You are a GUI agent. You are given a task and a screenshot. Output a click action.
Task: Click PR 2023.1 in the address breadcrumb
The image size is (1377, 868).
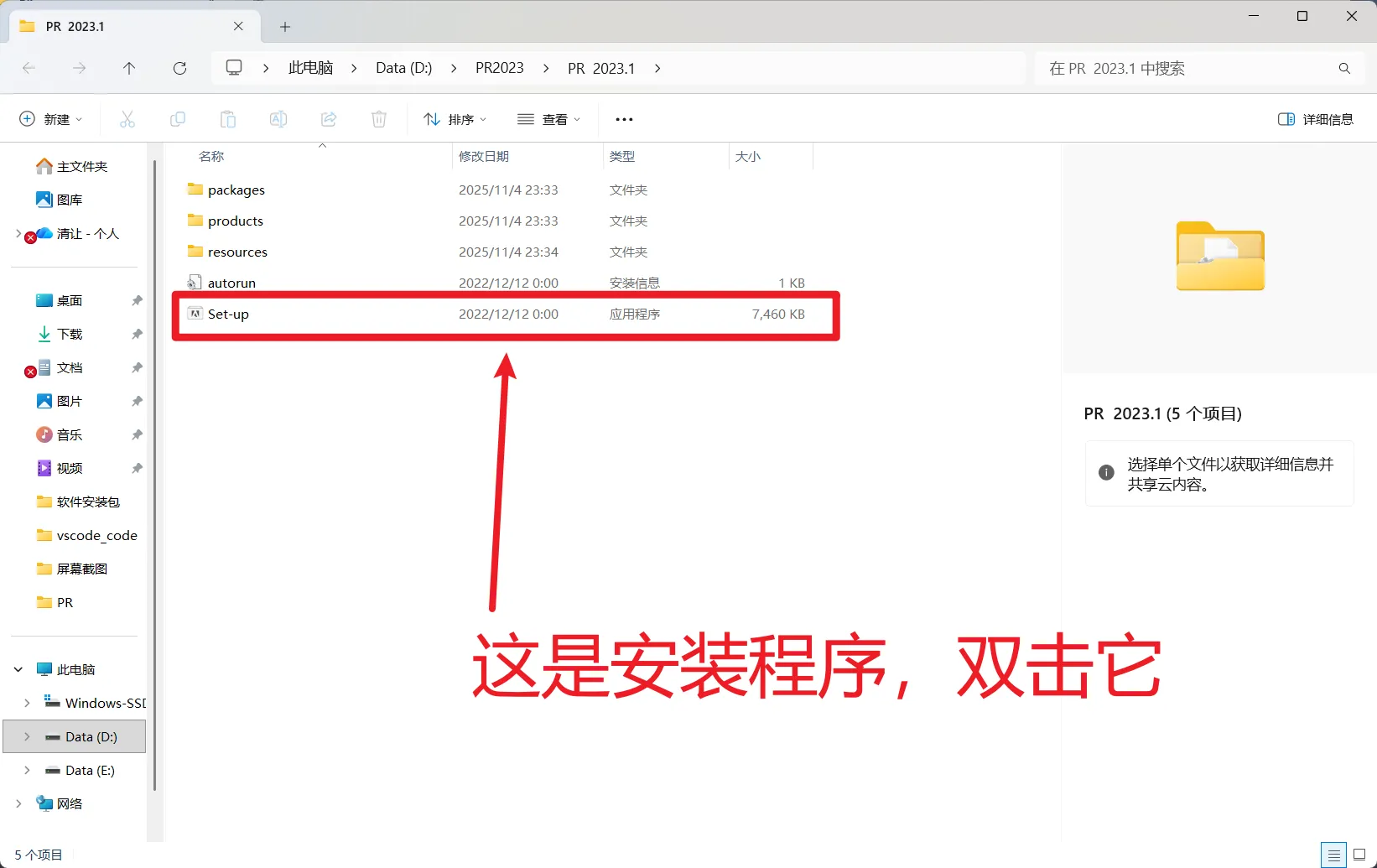coord(601,68)
